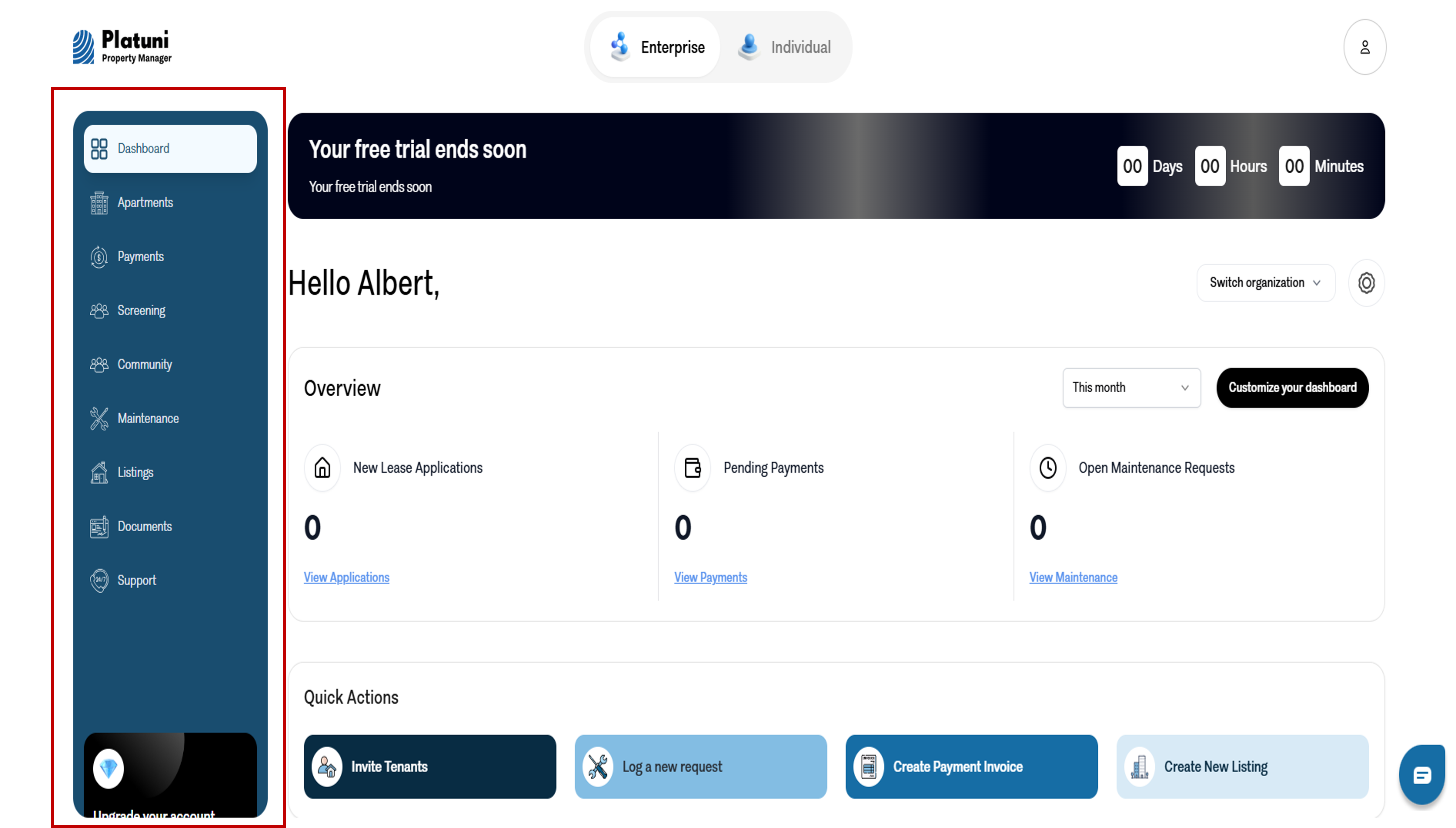Open organization settings gear icon
This screenshot has width=1456, height=828.
pyautogui.click(x=1366, y=283)
